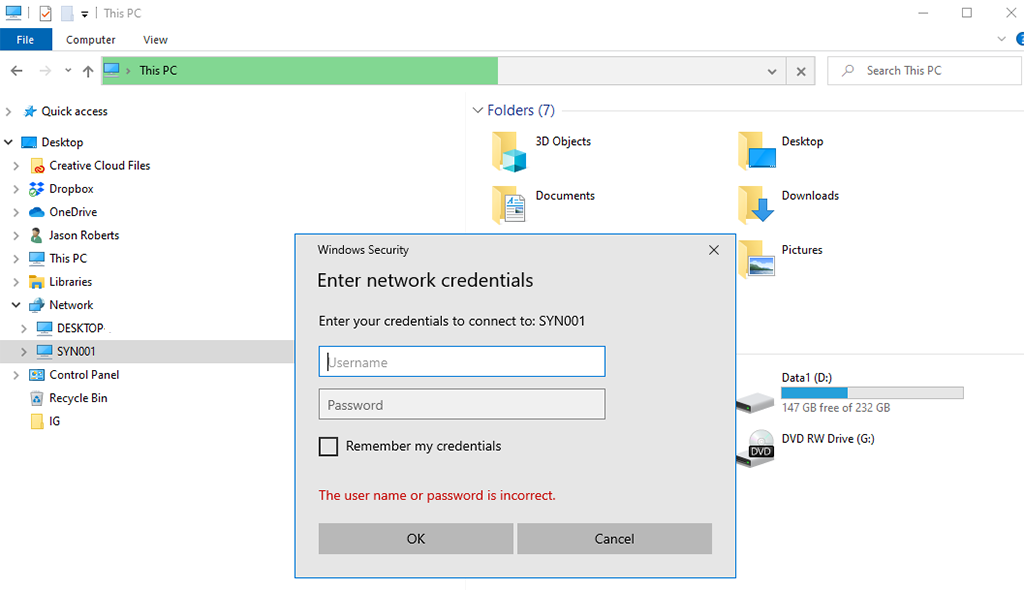
Task: Expand the SYN001 tree item
Action: click(x=22, y=351)
